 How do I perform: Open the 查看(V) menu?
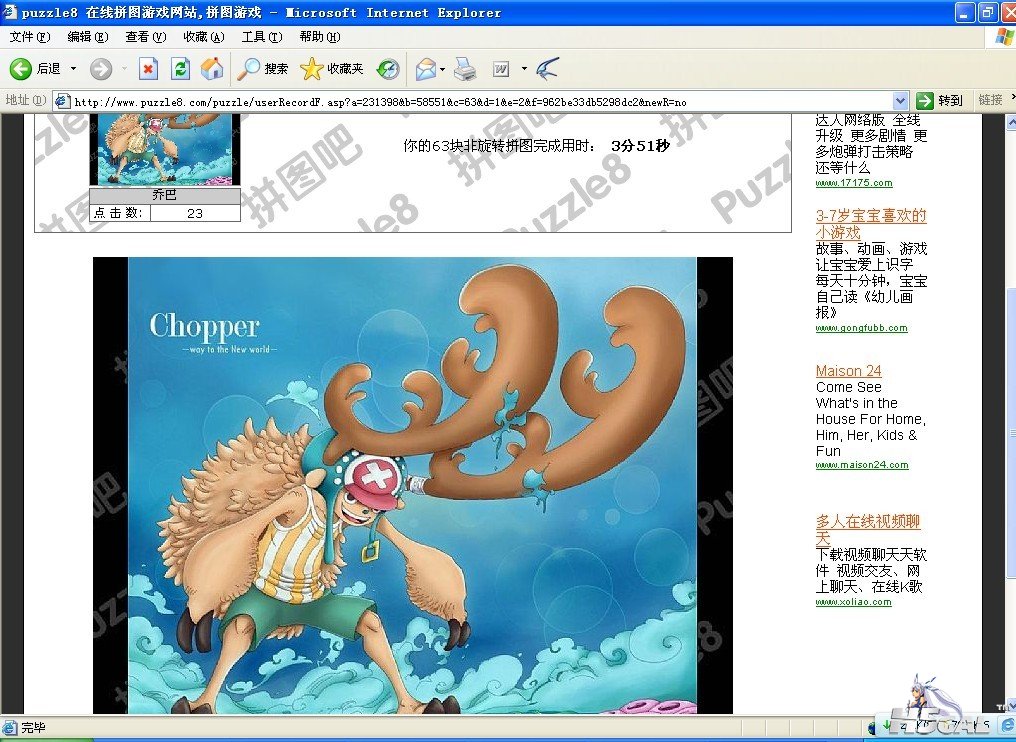click(x=145, y=37)
